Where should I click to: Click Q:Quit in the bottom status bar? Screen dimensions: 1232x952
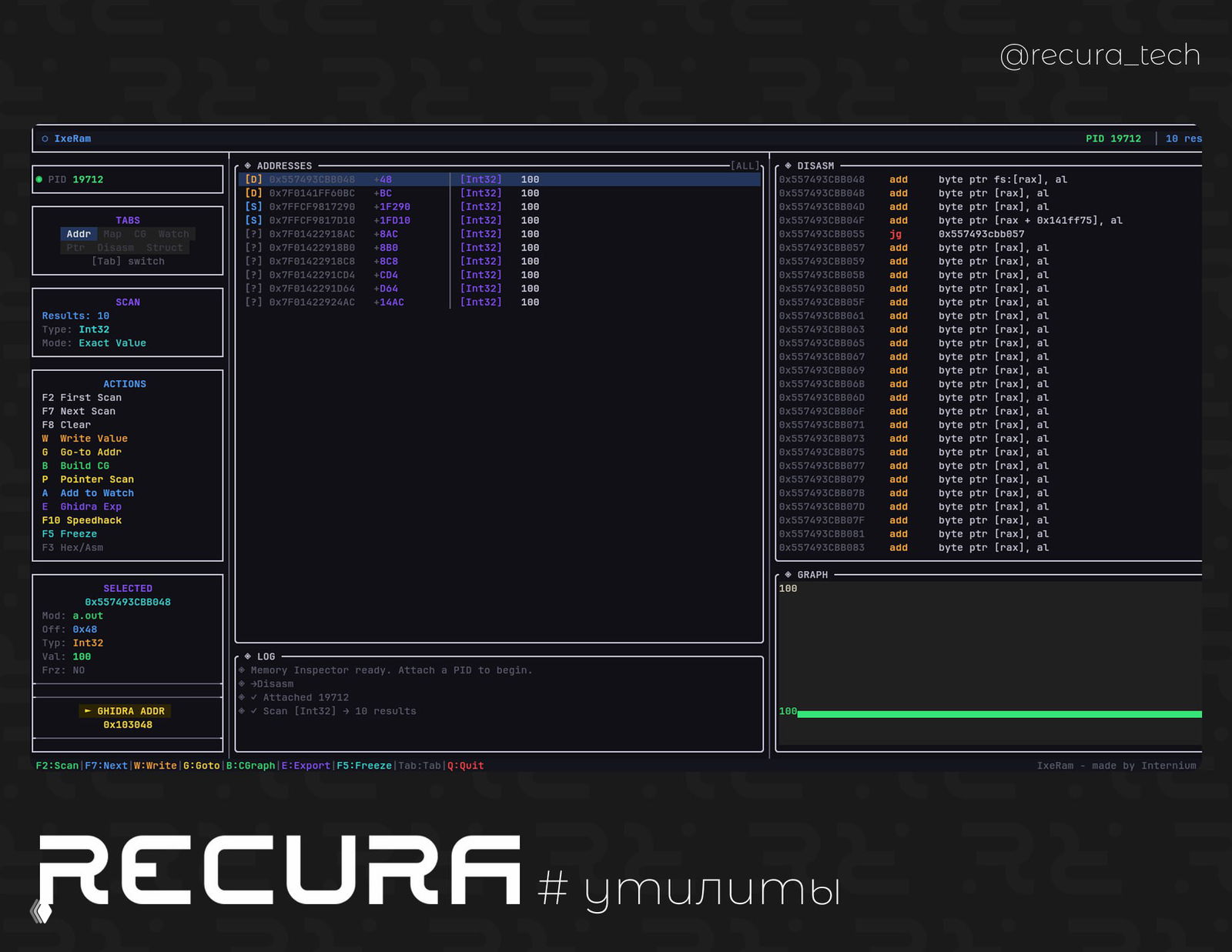(465, 766)
